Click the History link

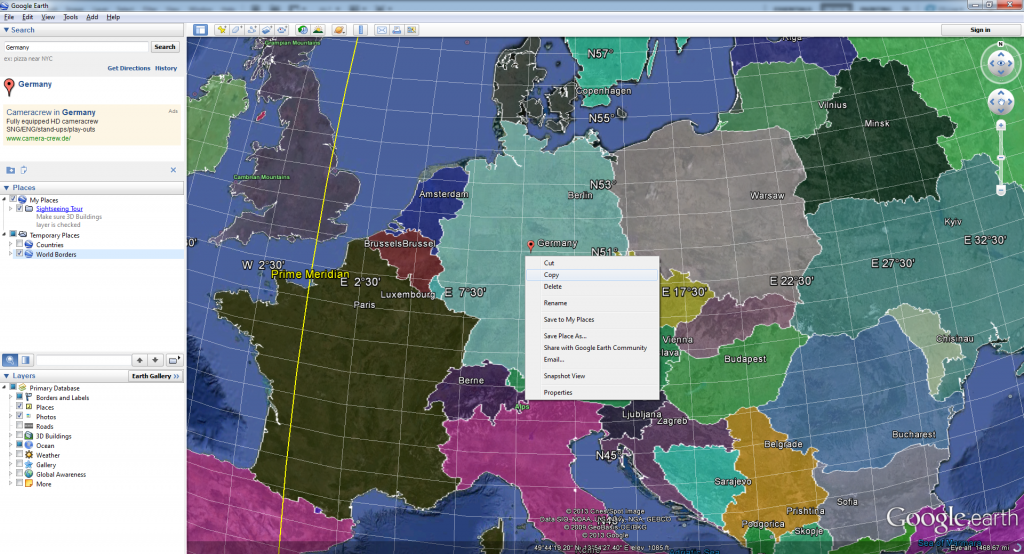point(166,68)
